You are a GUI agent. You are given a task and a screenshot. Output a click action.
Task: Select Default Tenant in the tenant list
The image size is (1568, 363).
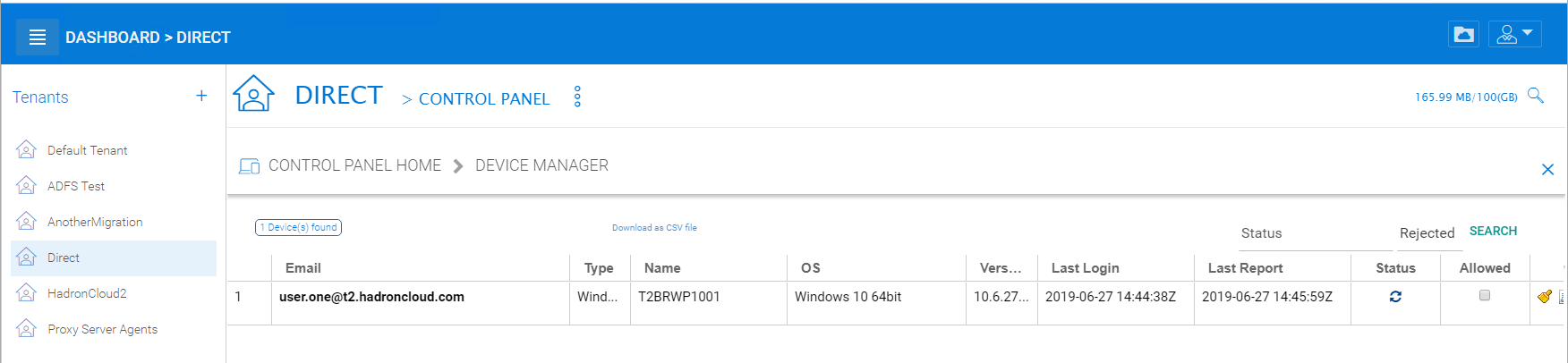coord(114,150)
